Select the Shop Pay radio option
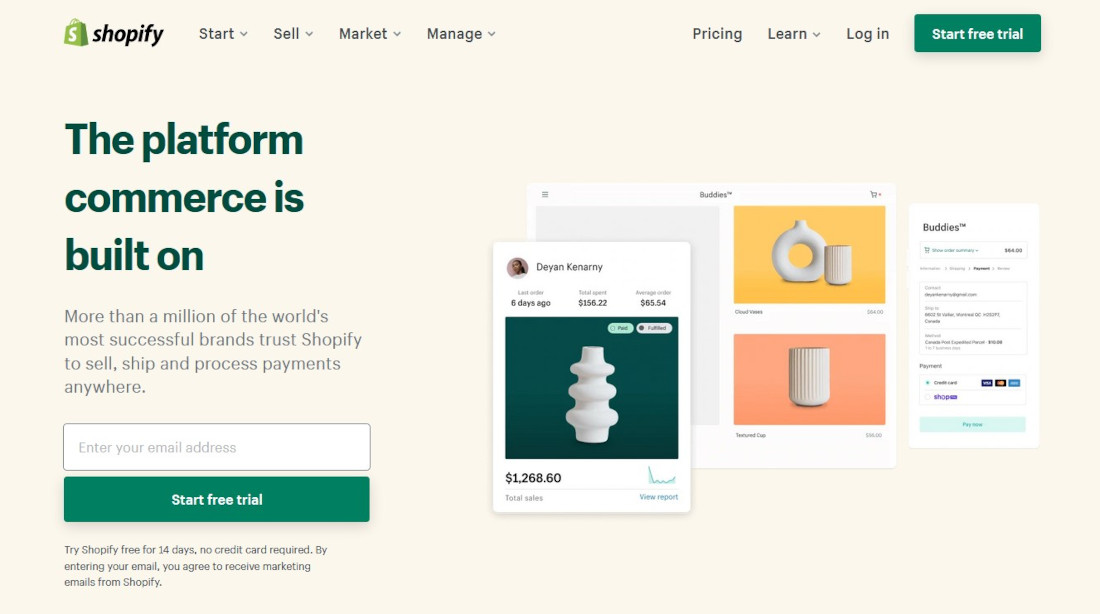 [927, 397]
